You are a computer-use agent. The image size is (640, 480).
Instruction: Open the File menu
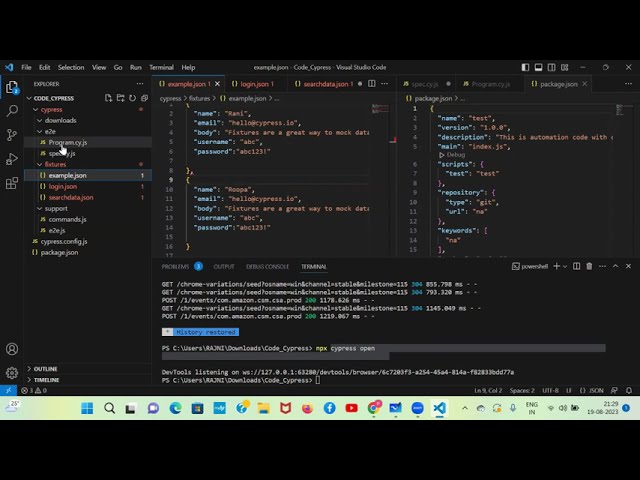tap(26, 67)
